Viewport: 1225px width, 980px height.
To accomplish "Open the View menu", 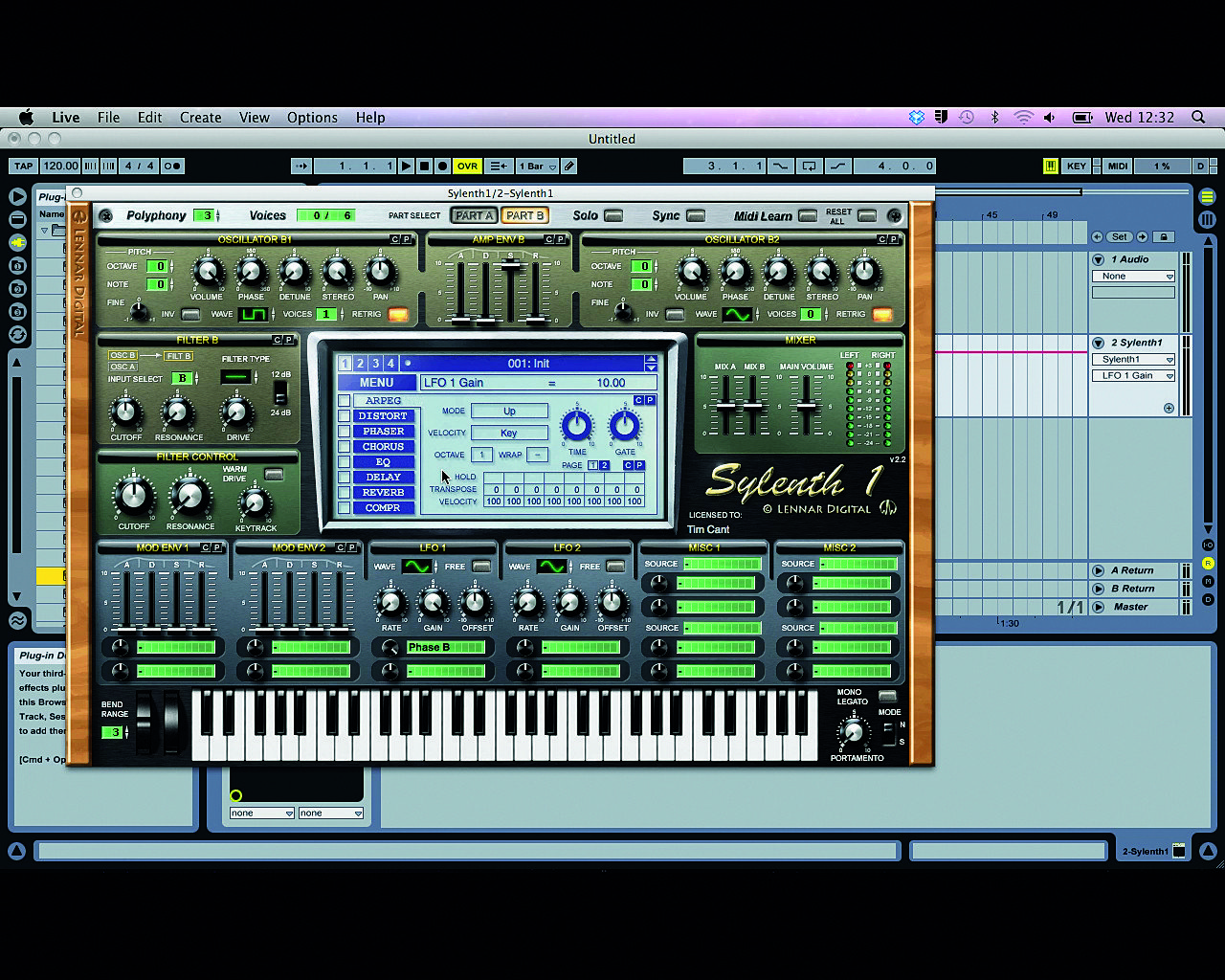I will point(254,117).
